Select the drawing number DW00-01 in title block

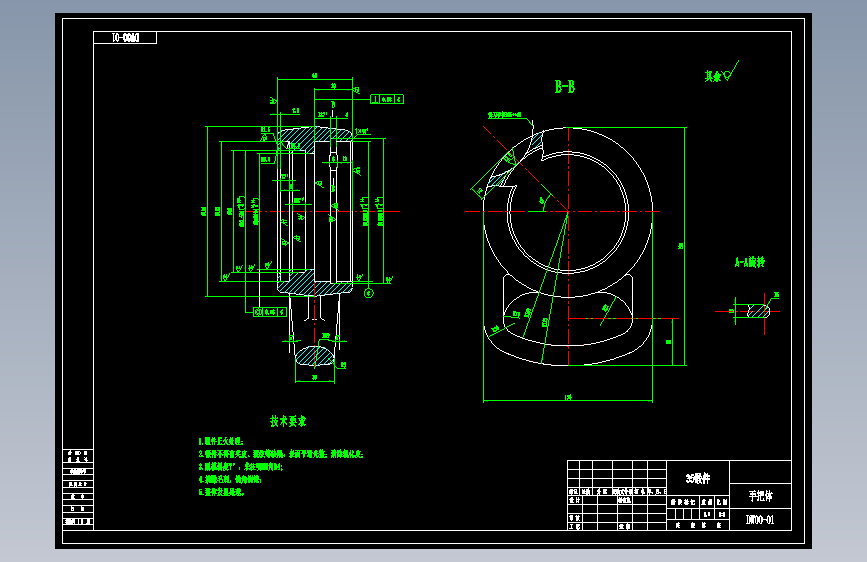click(760, 519)
